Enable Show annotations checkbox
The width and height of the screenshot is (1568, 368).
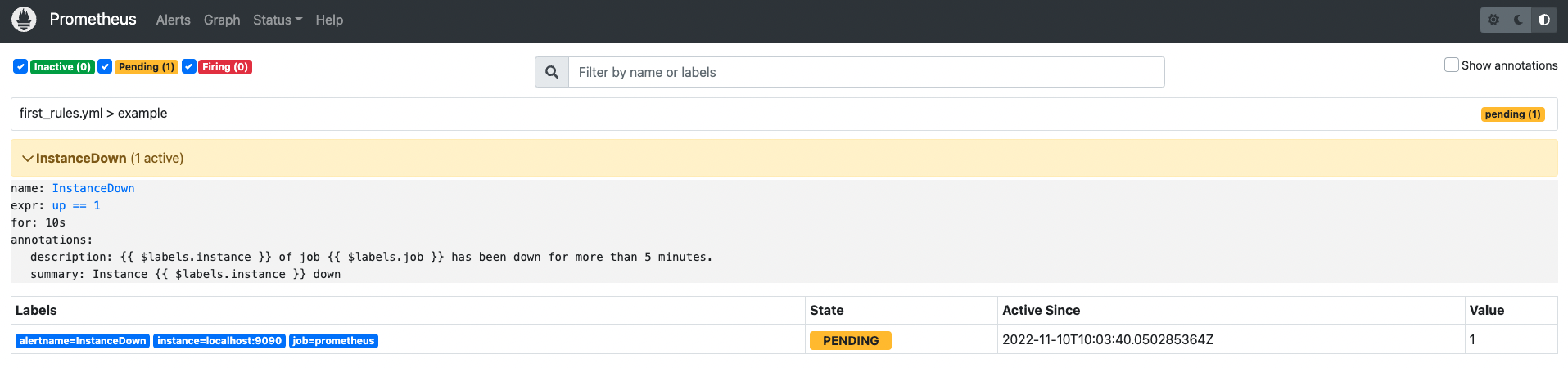1452,65
